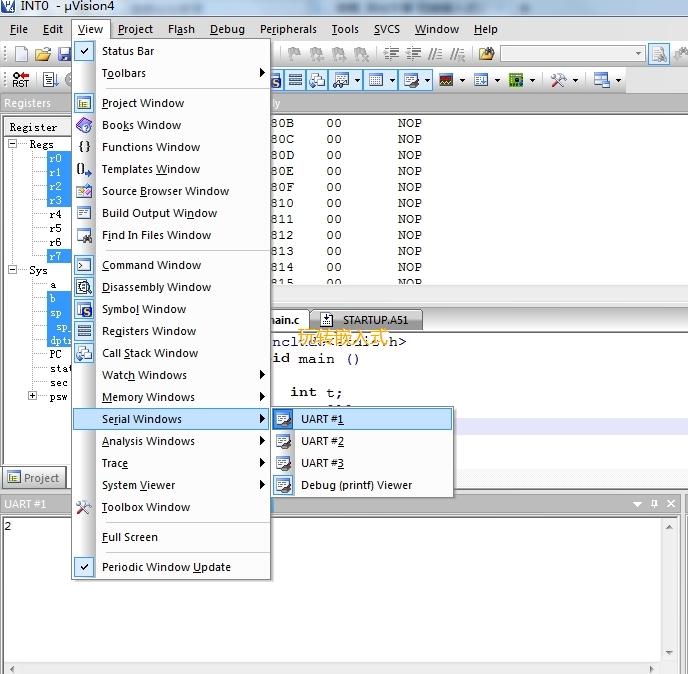
Task: Open the Peripherals menu
Action: pyautogui.click(x=288, y=29)
